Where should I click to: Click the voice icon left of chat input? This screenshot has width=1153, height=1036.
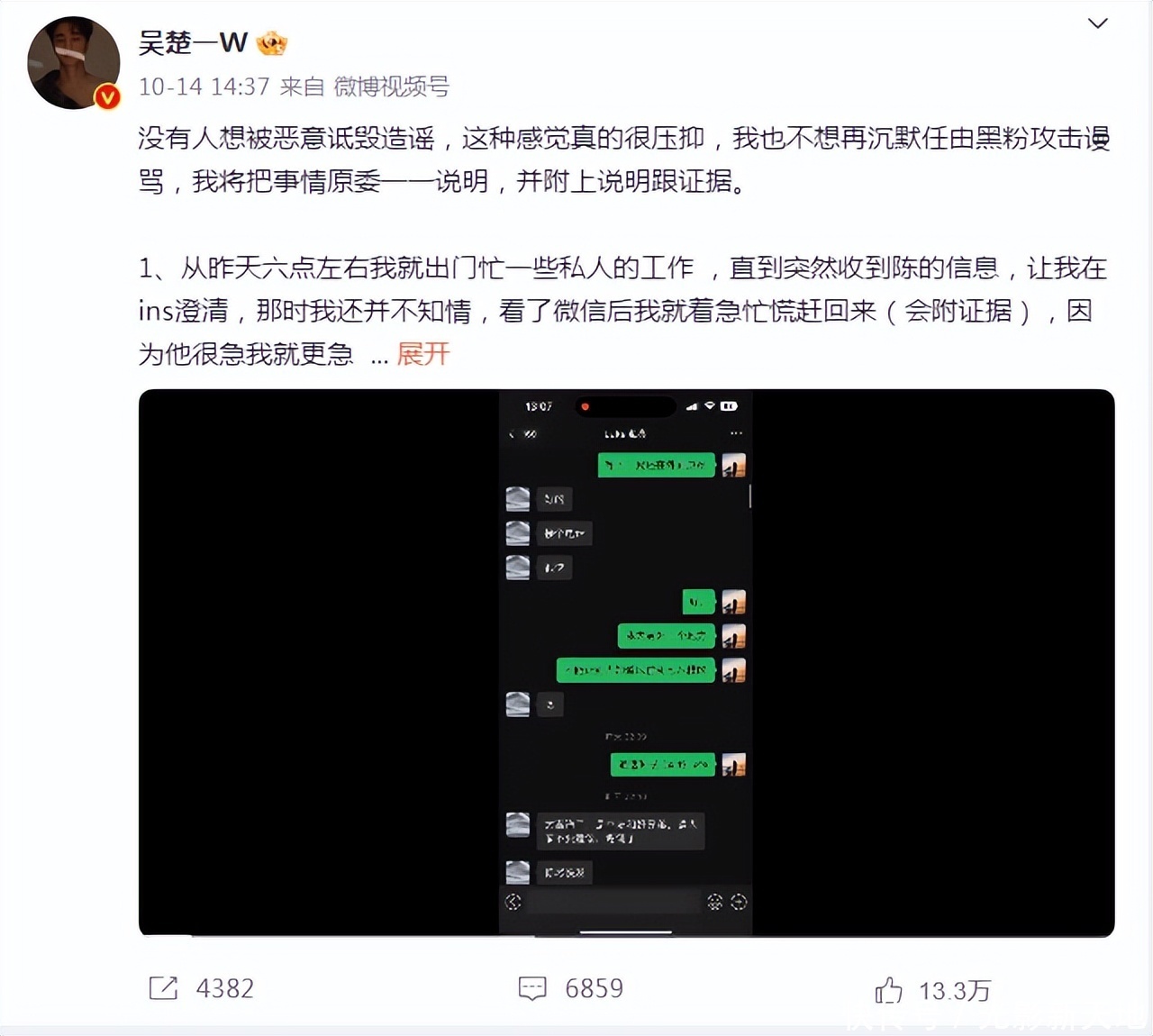click(513, 902)
